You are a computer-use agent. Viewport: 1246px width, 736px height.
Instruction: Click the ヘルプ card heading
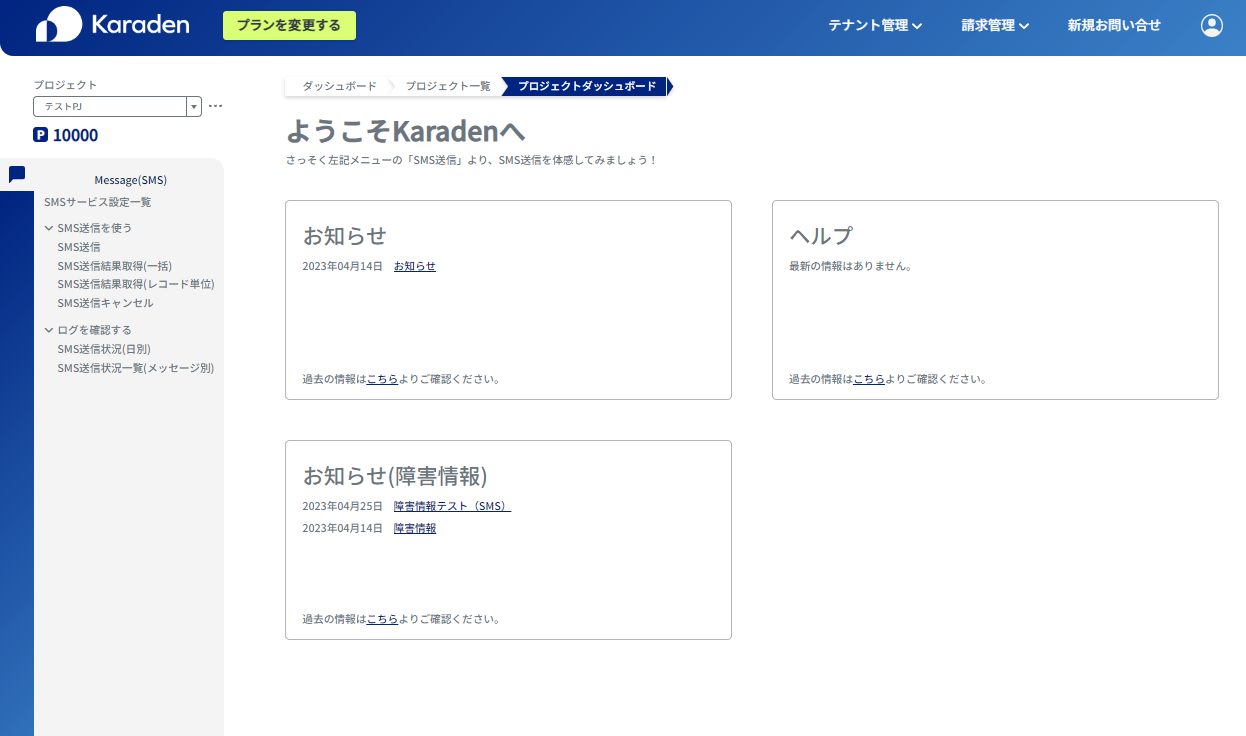coord(821,235)
